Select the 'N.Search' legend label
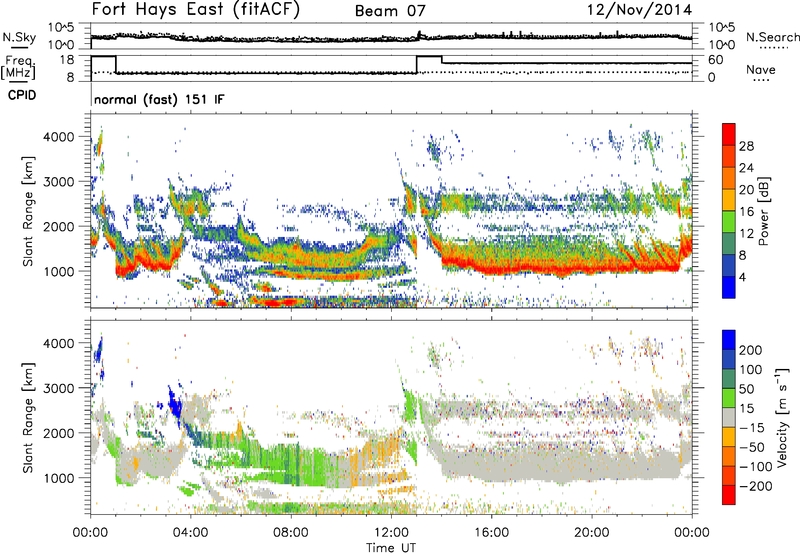 [x=773, y=37]
